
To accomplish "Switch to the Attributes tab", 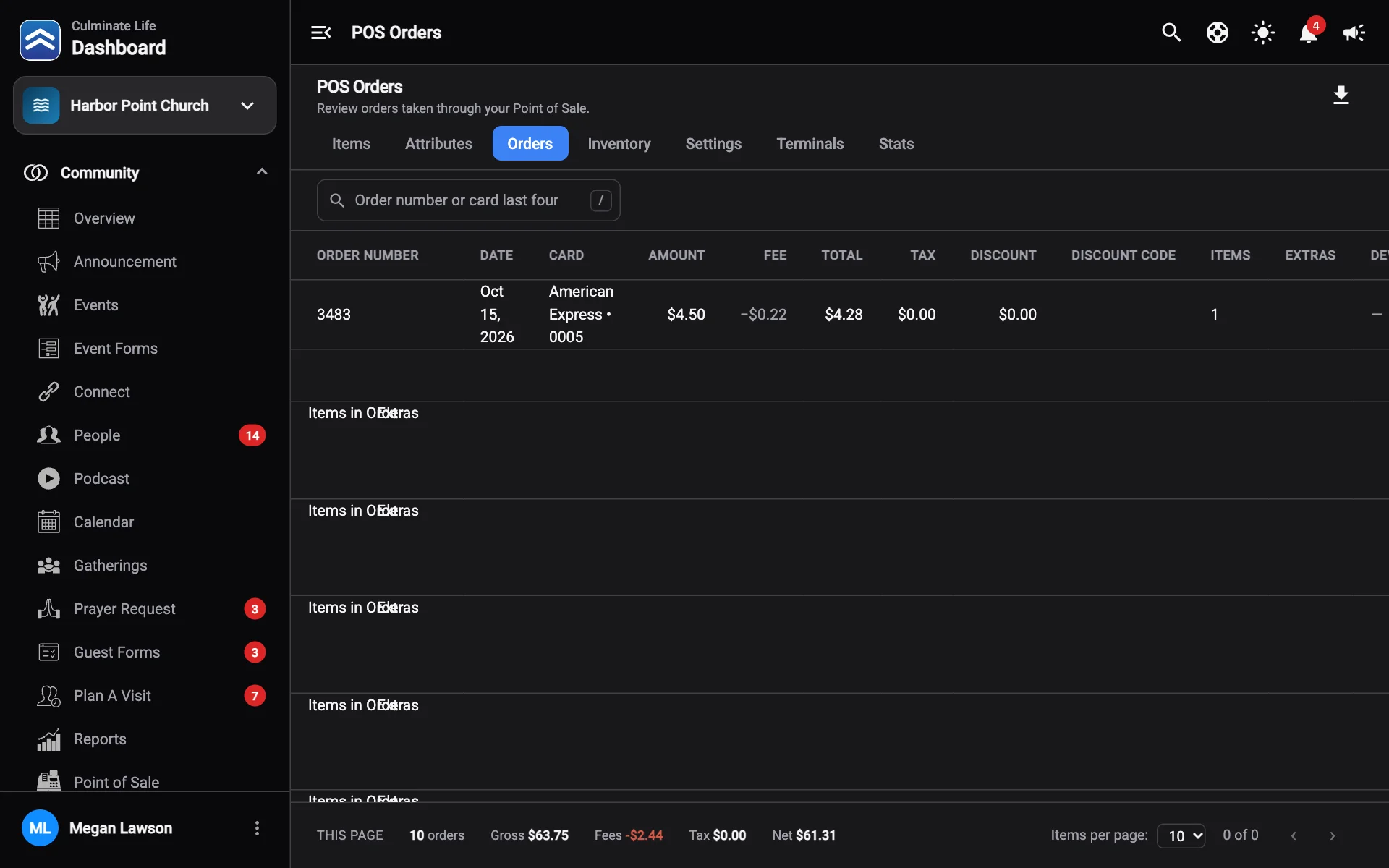I will pos(438,144).
